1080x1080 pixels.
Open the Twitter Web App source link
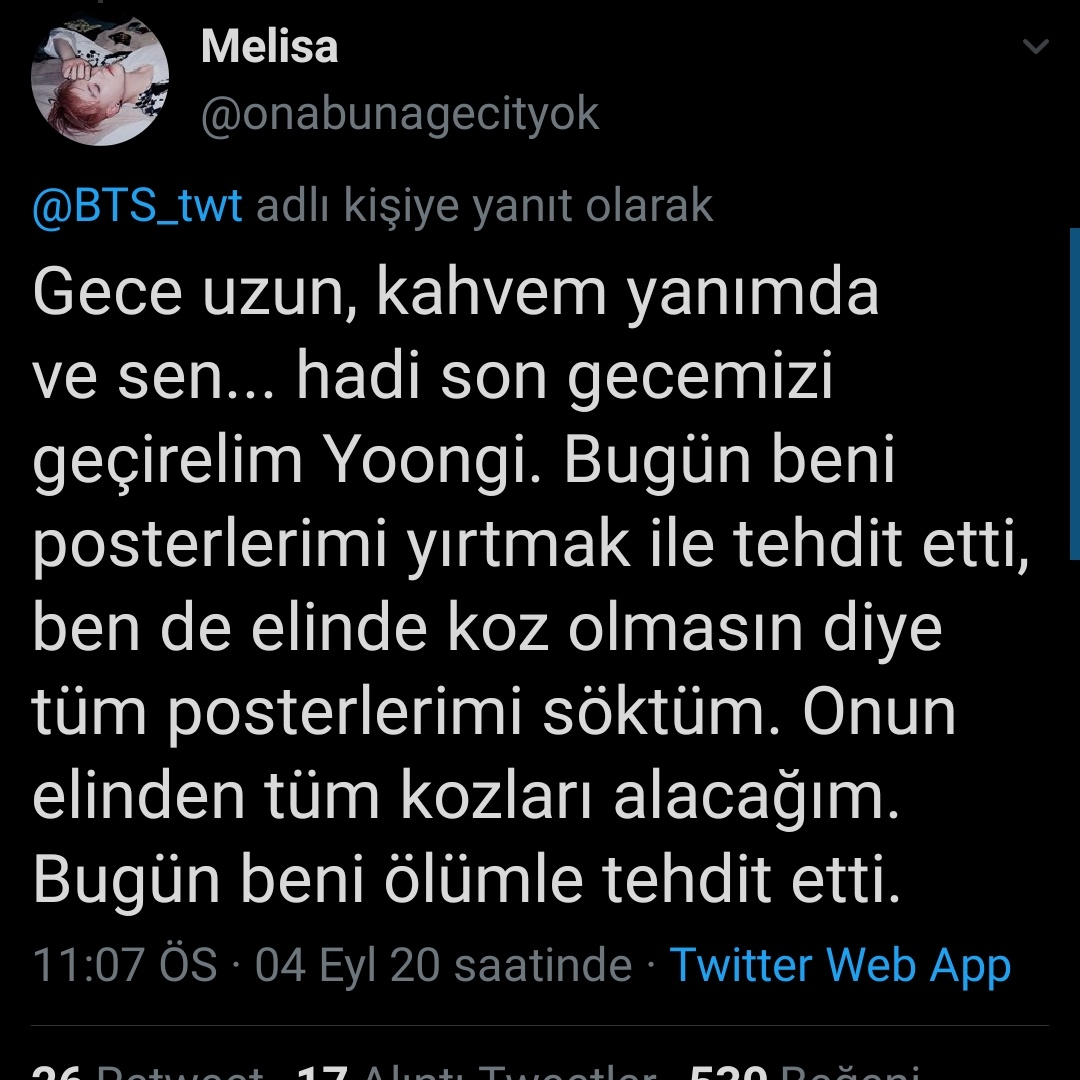point(840,966)
